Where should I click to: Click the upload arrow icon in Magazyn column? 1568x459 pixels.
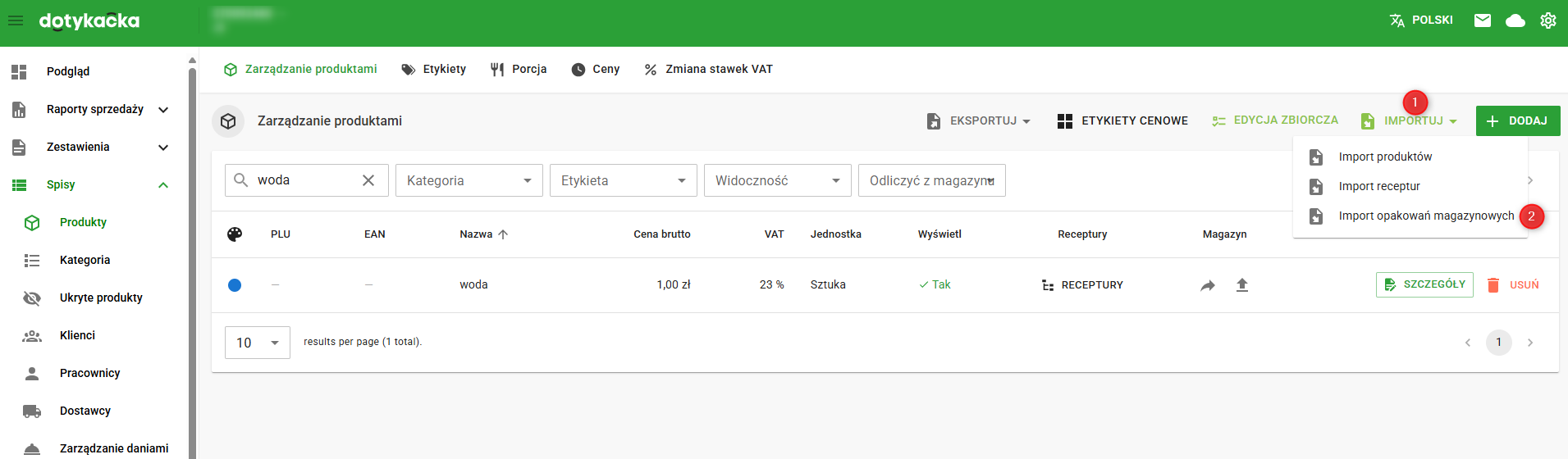pos(1242,285)
